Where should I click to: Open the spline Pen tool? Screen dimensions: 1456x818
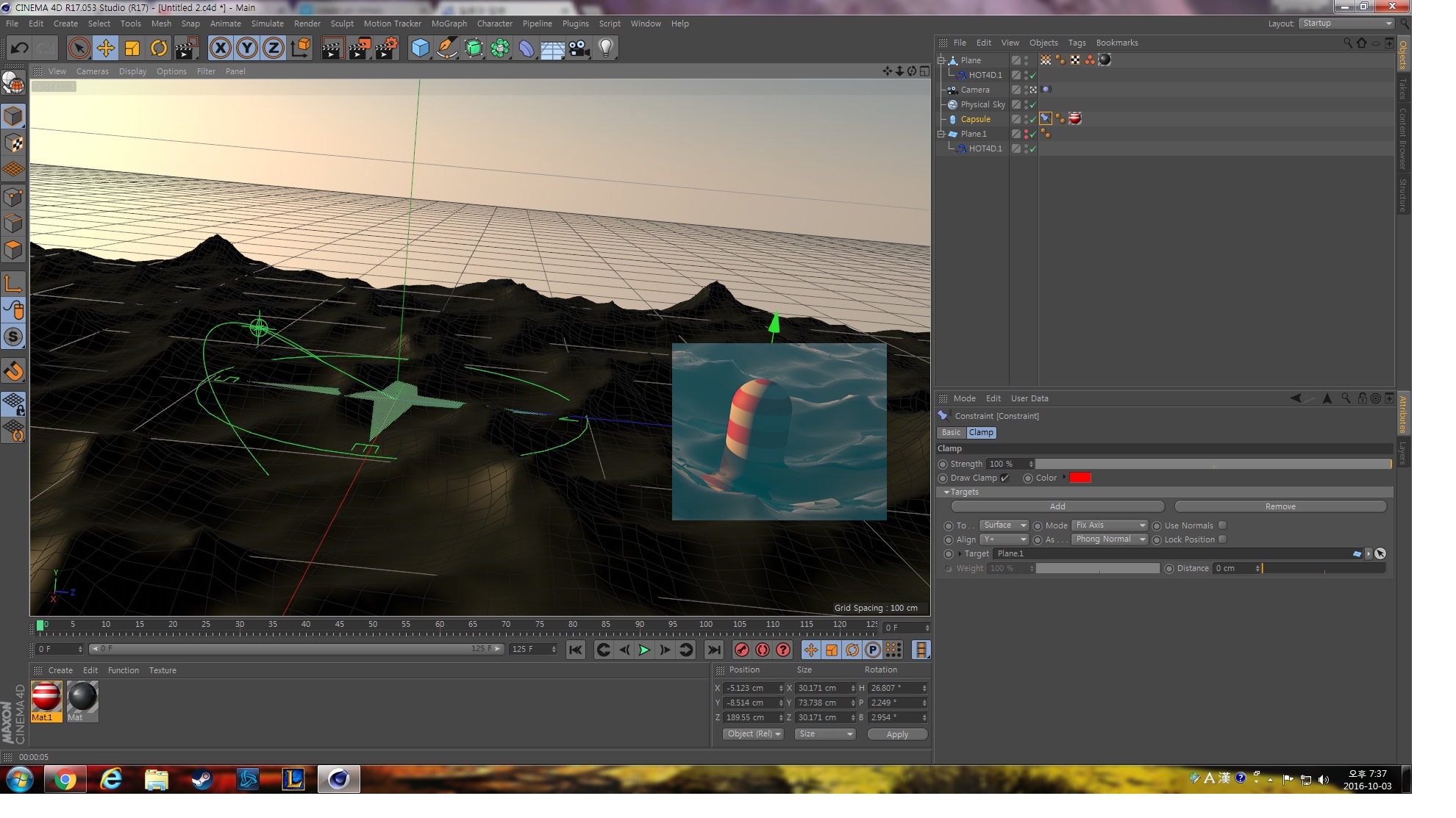pos(446,49)
